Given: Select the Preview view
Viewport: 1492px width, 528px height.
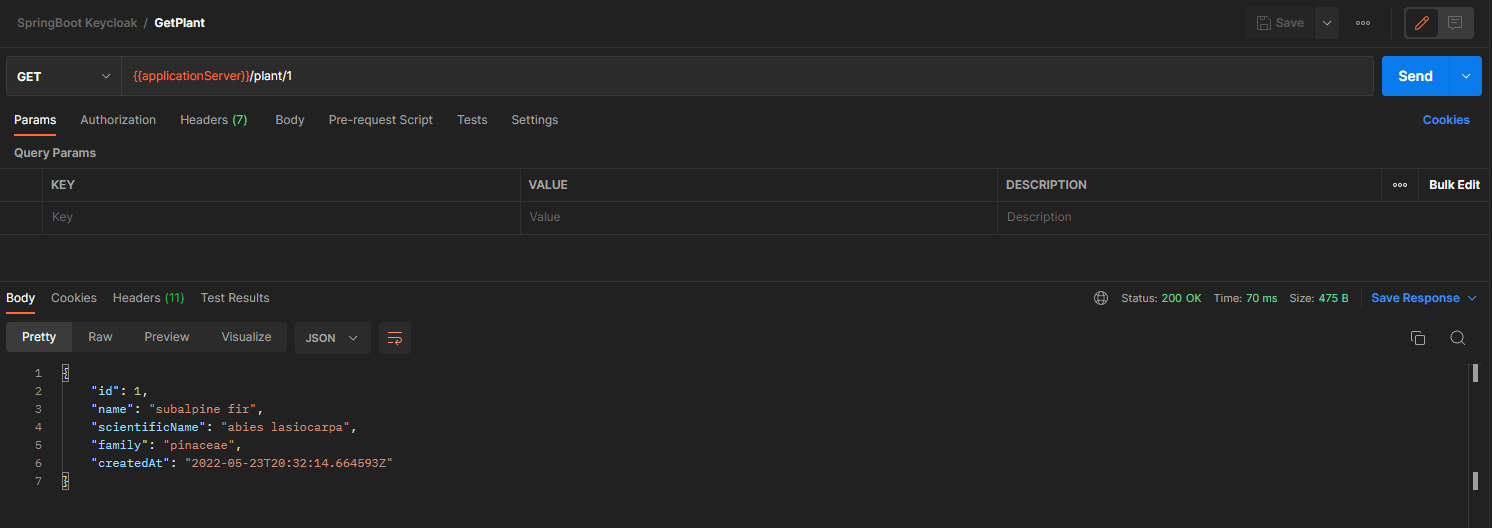Looking at the screenshot, I should tap(167, 337).
